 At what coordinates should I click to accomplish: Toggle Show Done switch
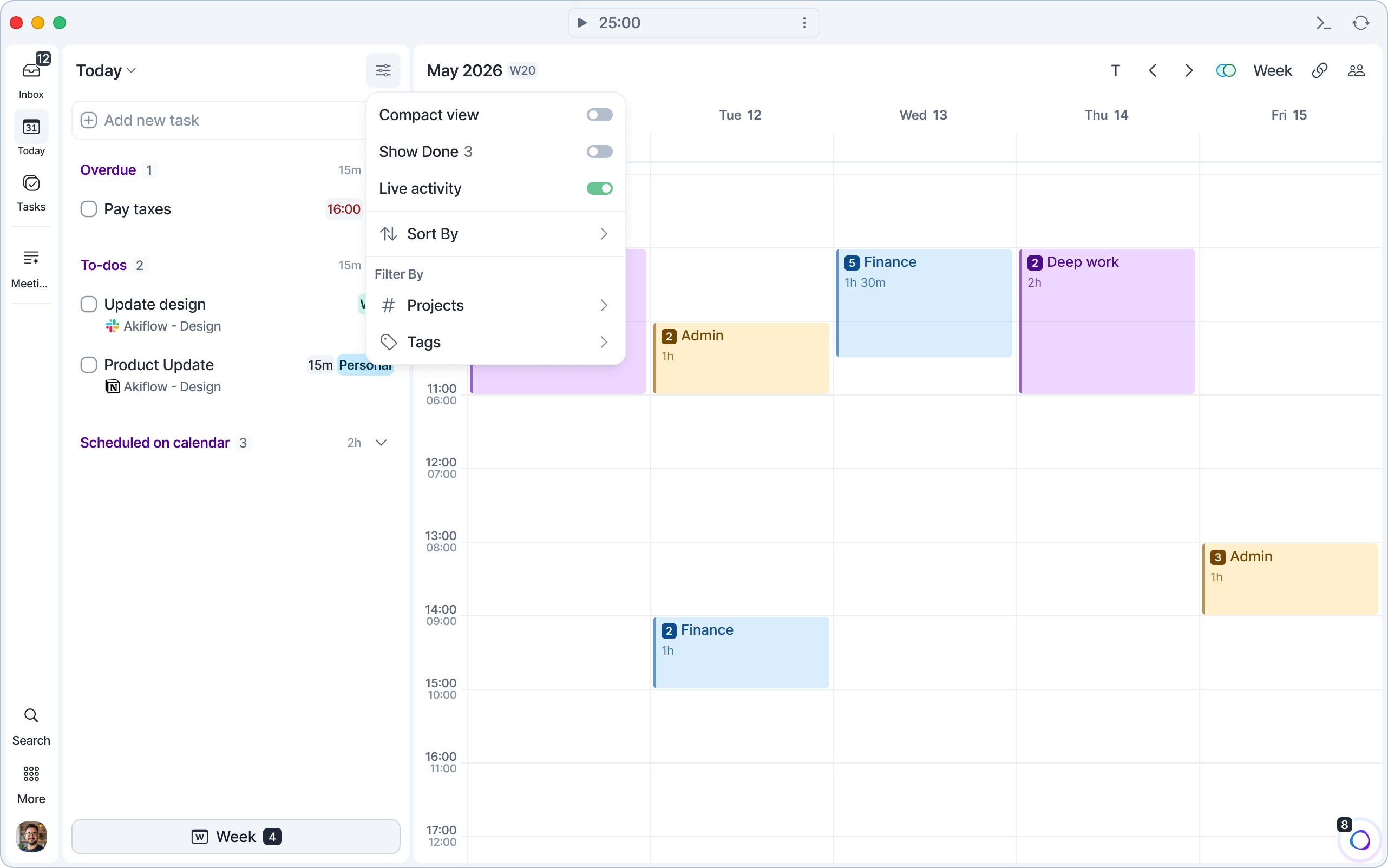coord(599,151)
